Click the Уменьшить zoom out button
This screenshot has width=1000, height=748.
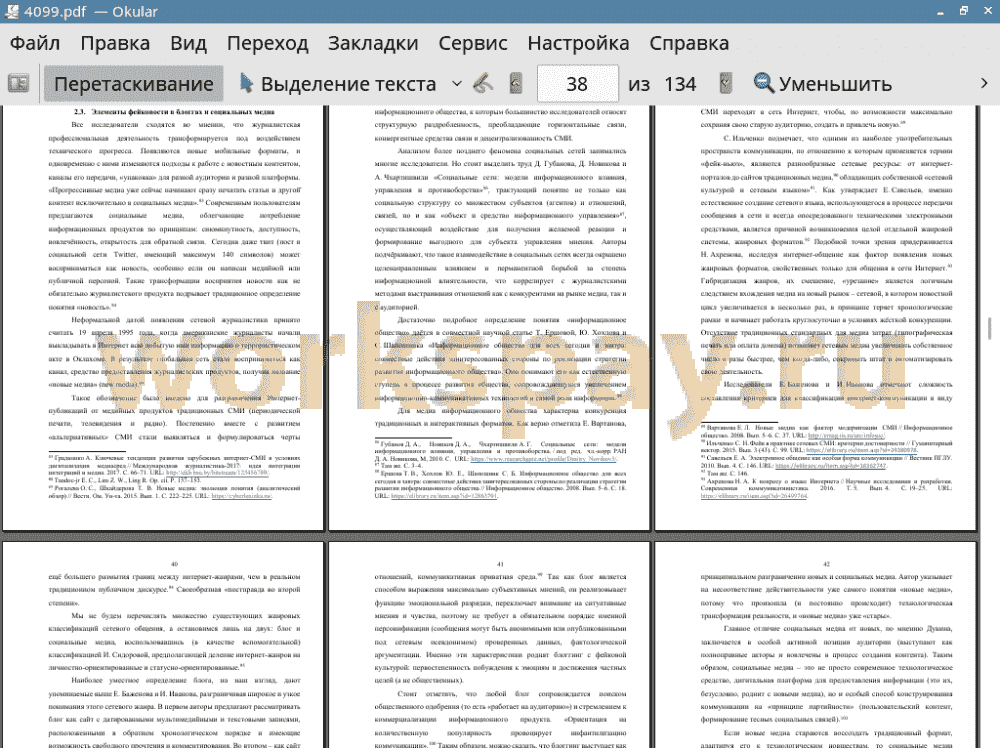(x=823, y=84)
